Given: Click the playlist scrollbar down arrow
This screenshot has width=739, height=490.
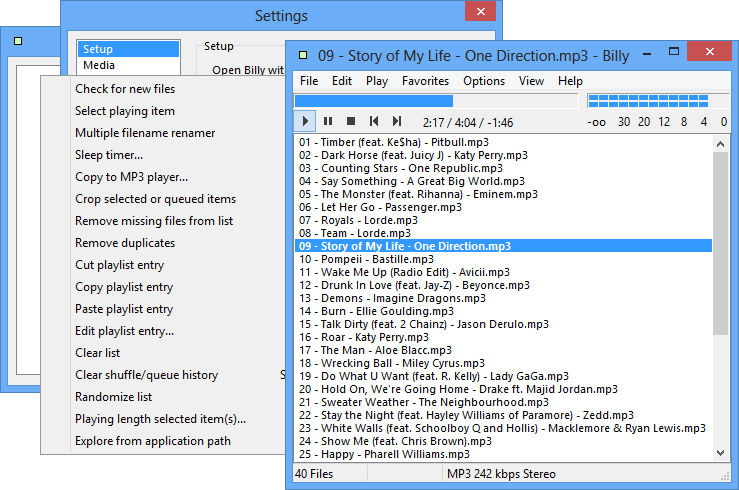Looking at the screenshot, I should coord(720,453).
